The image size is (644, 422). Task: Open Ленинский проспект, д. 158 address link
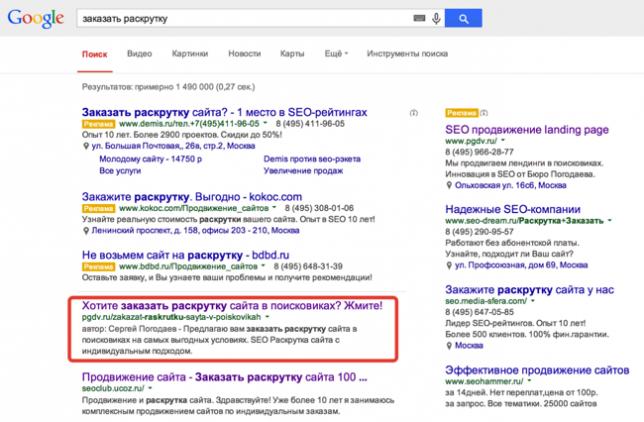pos(195,231)
